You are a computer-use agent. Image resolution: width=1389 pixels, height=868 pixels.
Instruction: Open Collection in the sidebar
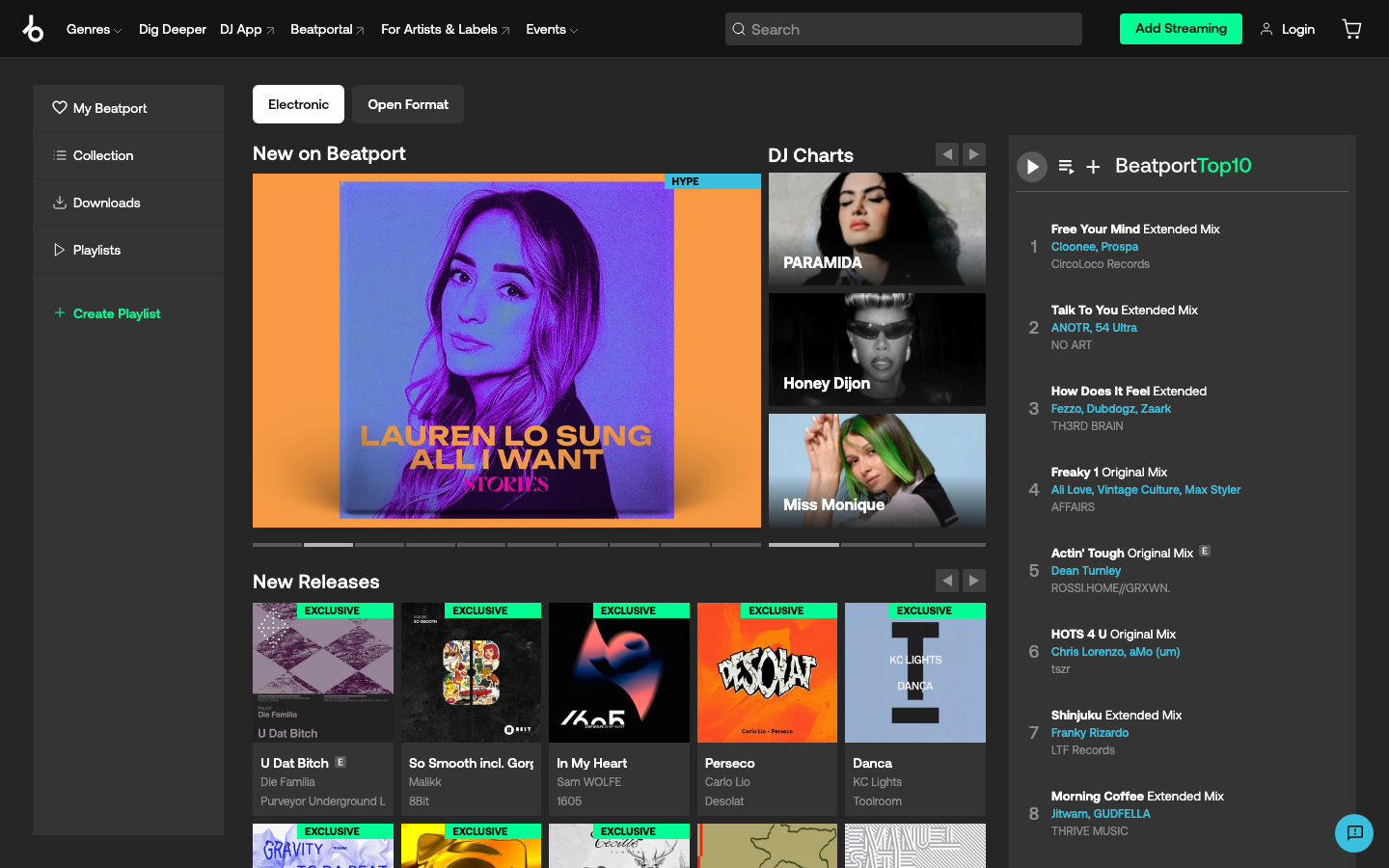pos(128,155)
